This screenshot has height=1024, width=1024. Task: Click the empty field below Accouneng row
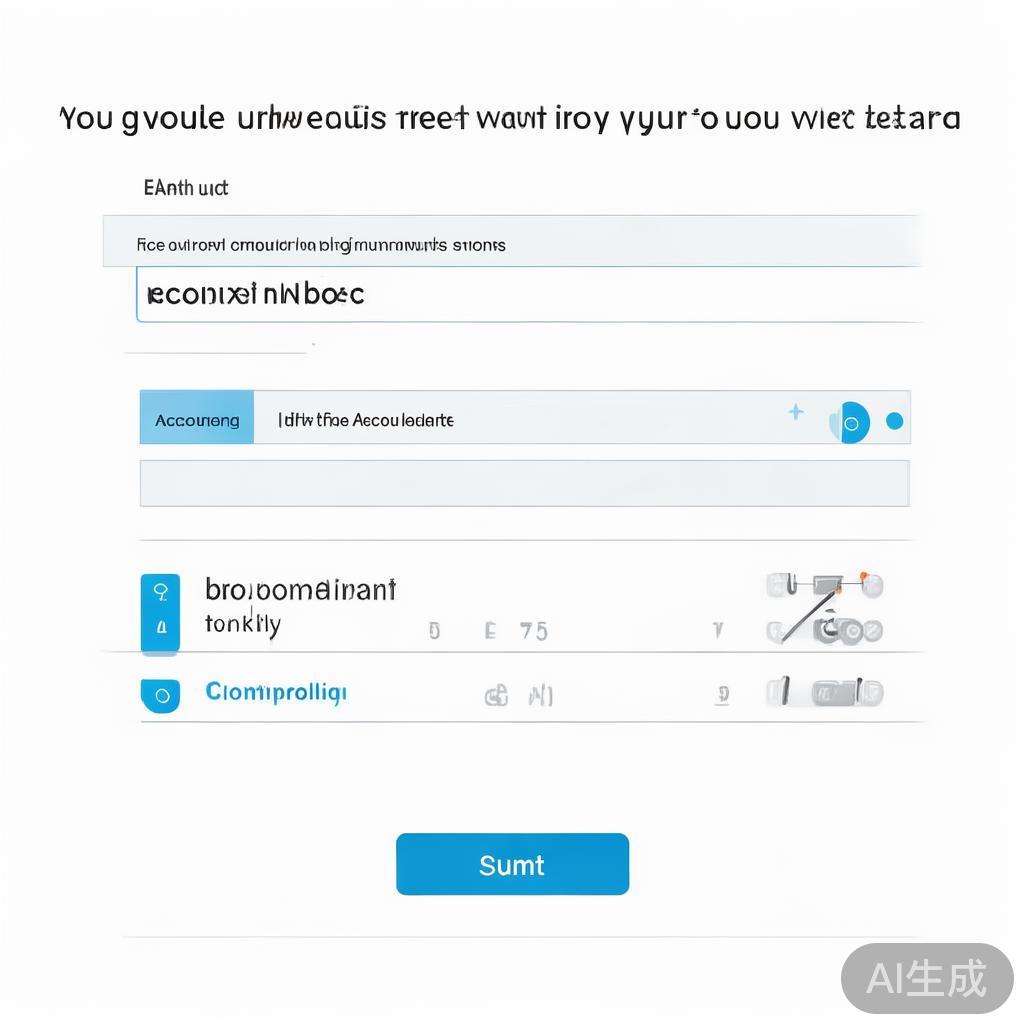524,483
